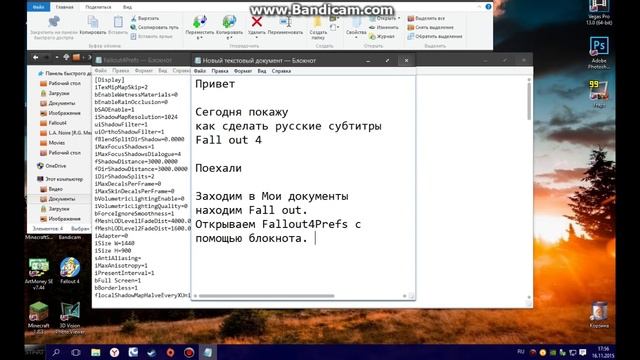Select OneDrive in Explorer sidebar

[x=51, y=166]
